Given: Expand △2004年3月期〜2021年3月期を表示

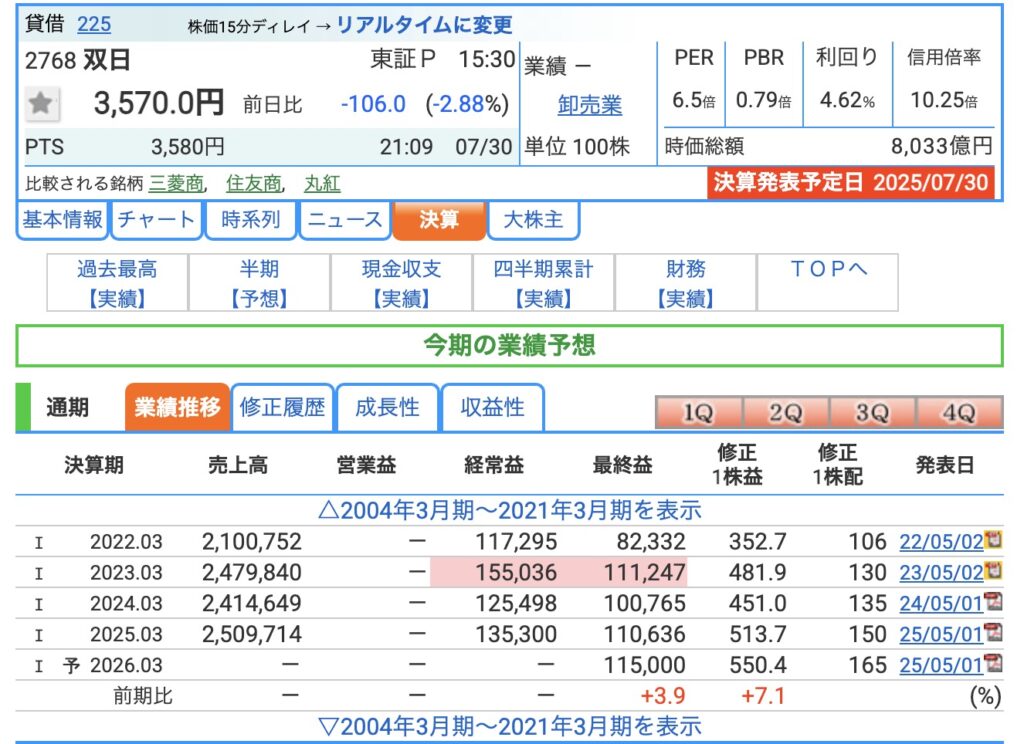Looking at the screenshot, I should click(x=509, y=510).
